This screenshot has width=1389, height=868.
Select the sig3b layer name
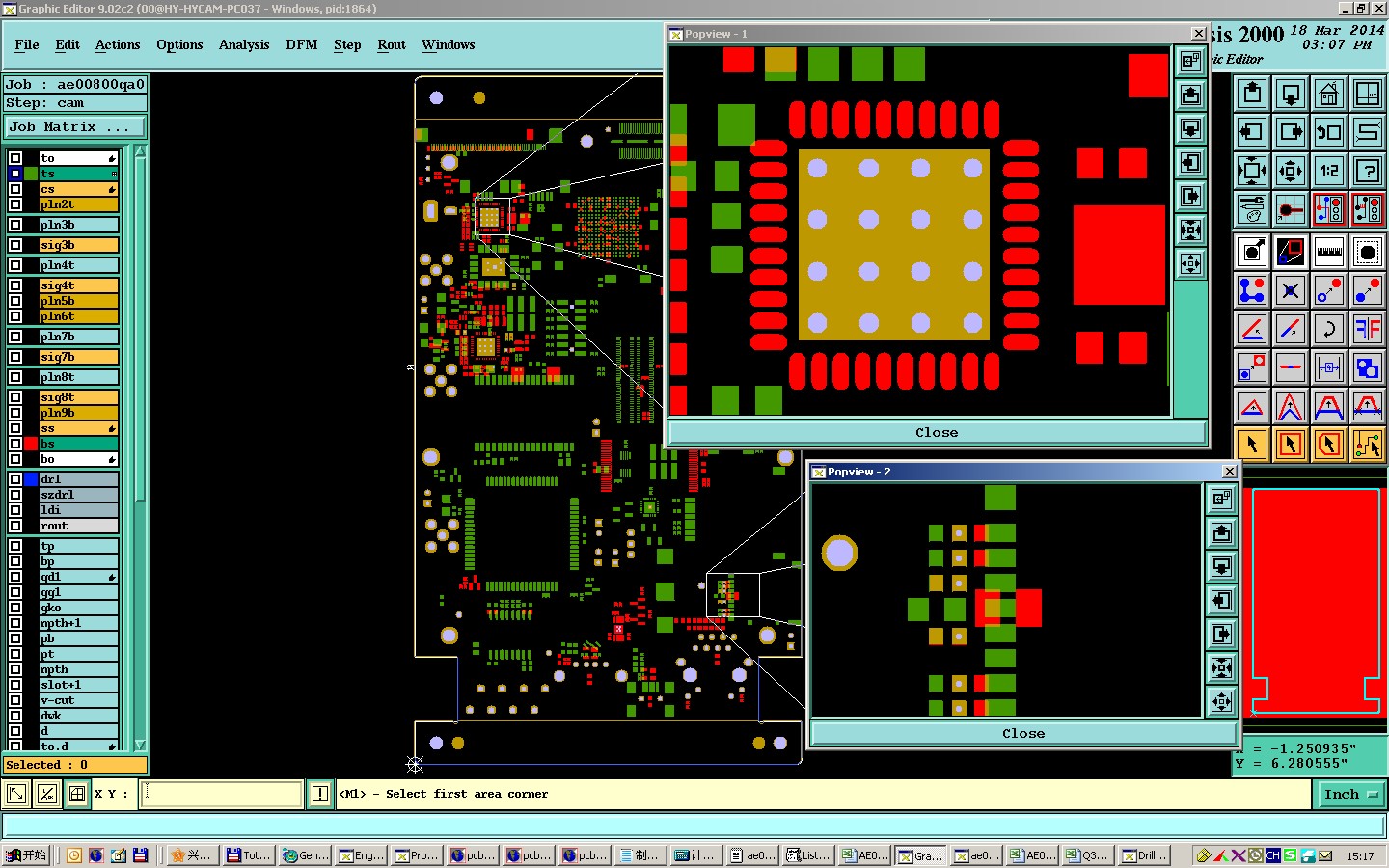point(78,245)
